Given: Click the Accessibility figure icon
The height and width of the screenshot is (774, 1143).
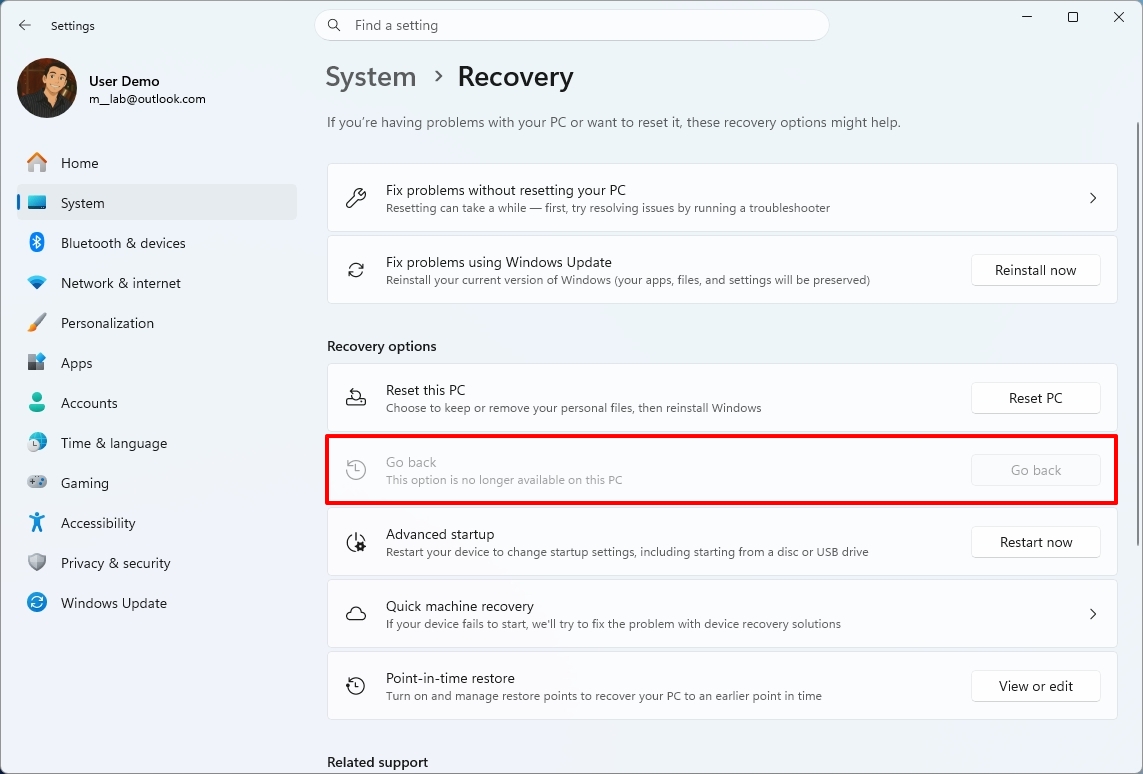Looking at the screenshot, I should [36, 523].
